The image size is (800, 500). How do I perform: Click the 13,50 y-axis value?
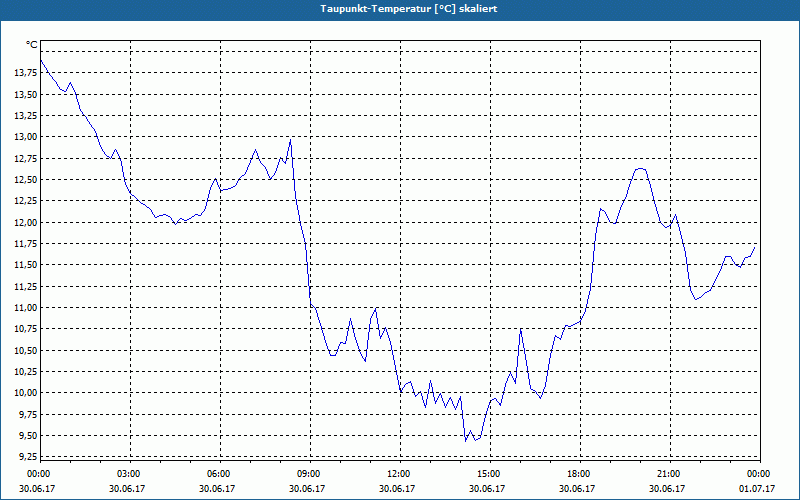pos(26,94)
